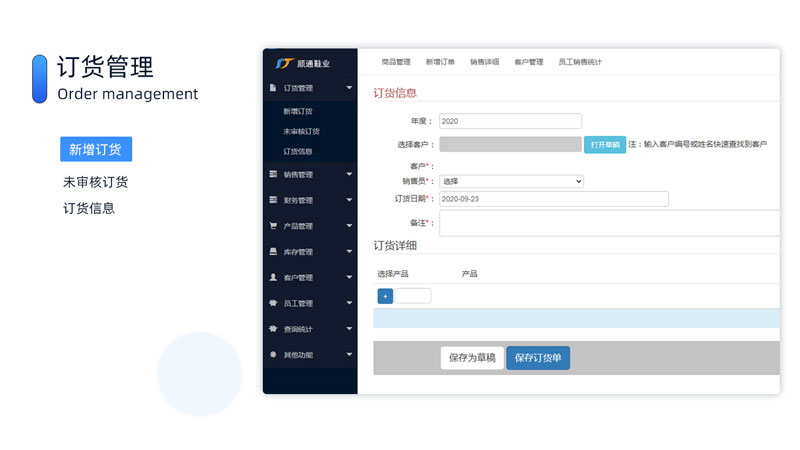Image resolution: width=800 pixels, height=450 pixels.
Task: Open the 商品管理 top tab
Action: pos(396,62)
